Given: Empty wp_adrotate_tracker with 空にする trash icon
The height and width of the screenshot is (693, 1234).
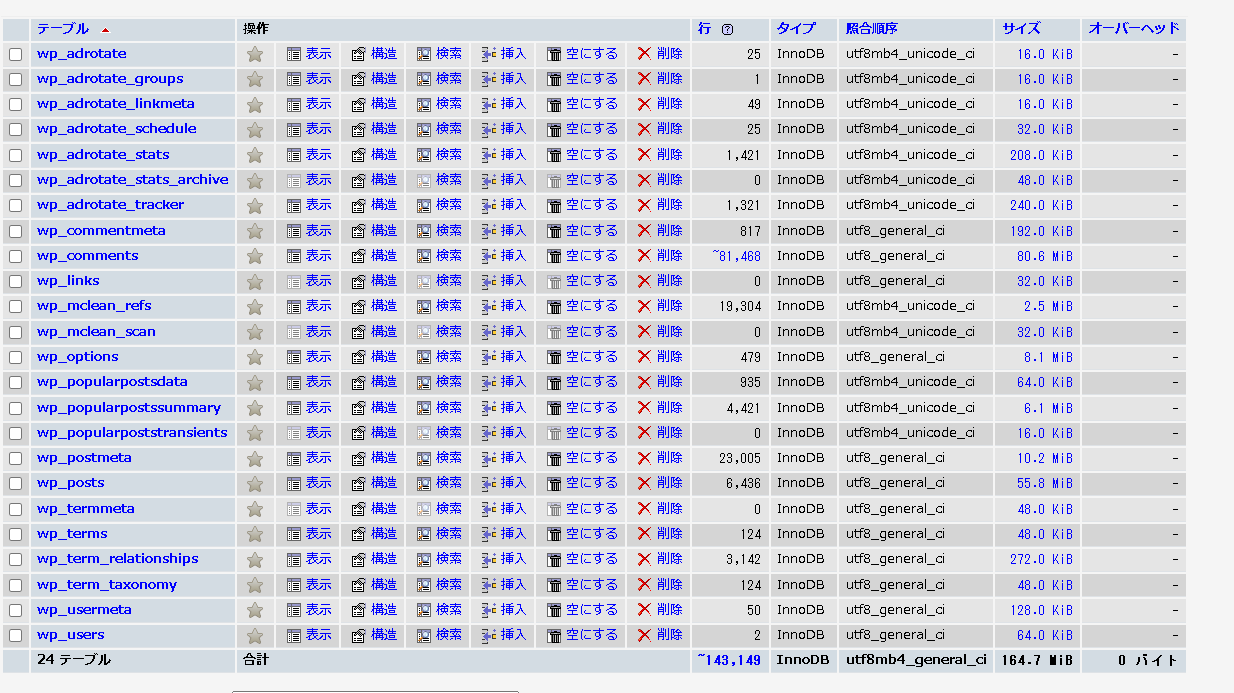Looking at the screenshot, I should tap(554, 205).
